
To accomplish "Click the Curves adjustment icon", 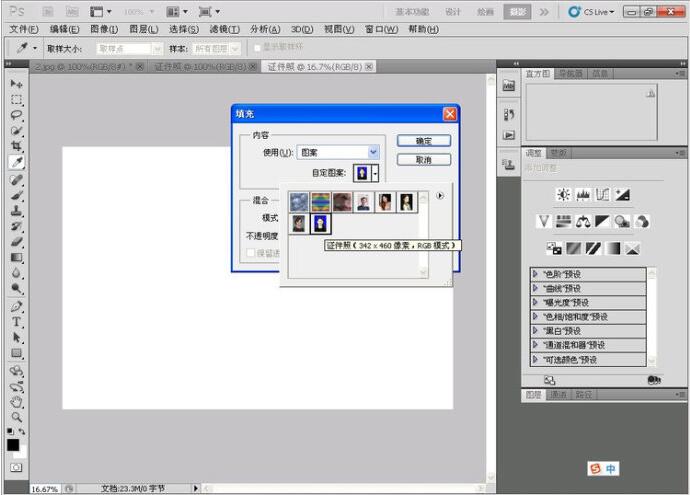I will coord(603,195).
